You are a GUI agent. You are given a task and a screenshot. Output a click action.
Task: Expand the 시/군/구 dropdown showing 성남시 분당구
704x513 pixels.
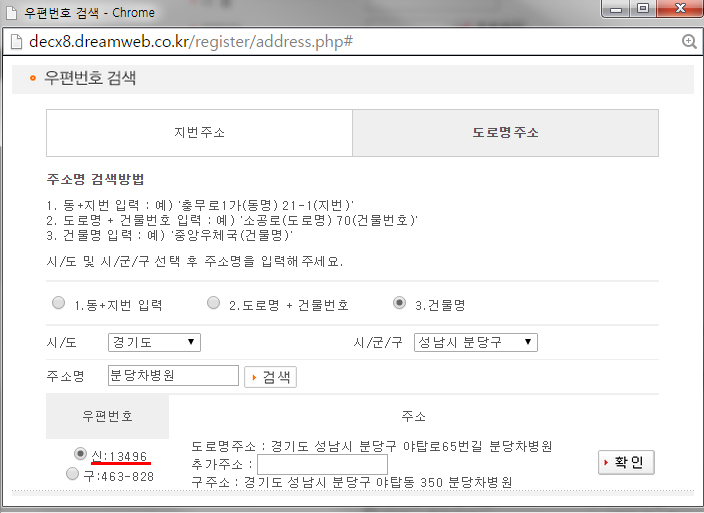coord(475,343)
